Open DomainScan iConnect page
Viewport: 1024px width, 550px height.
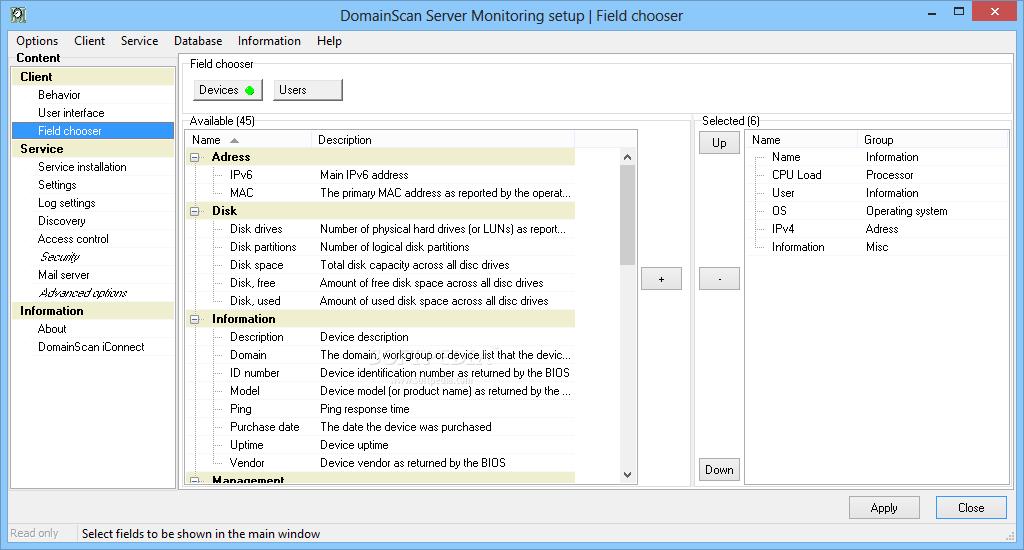[x=91, y=347]
